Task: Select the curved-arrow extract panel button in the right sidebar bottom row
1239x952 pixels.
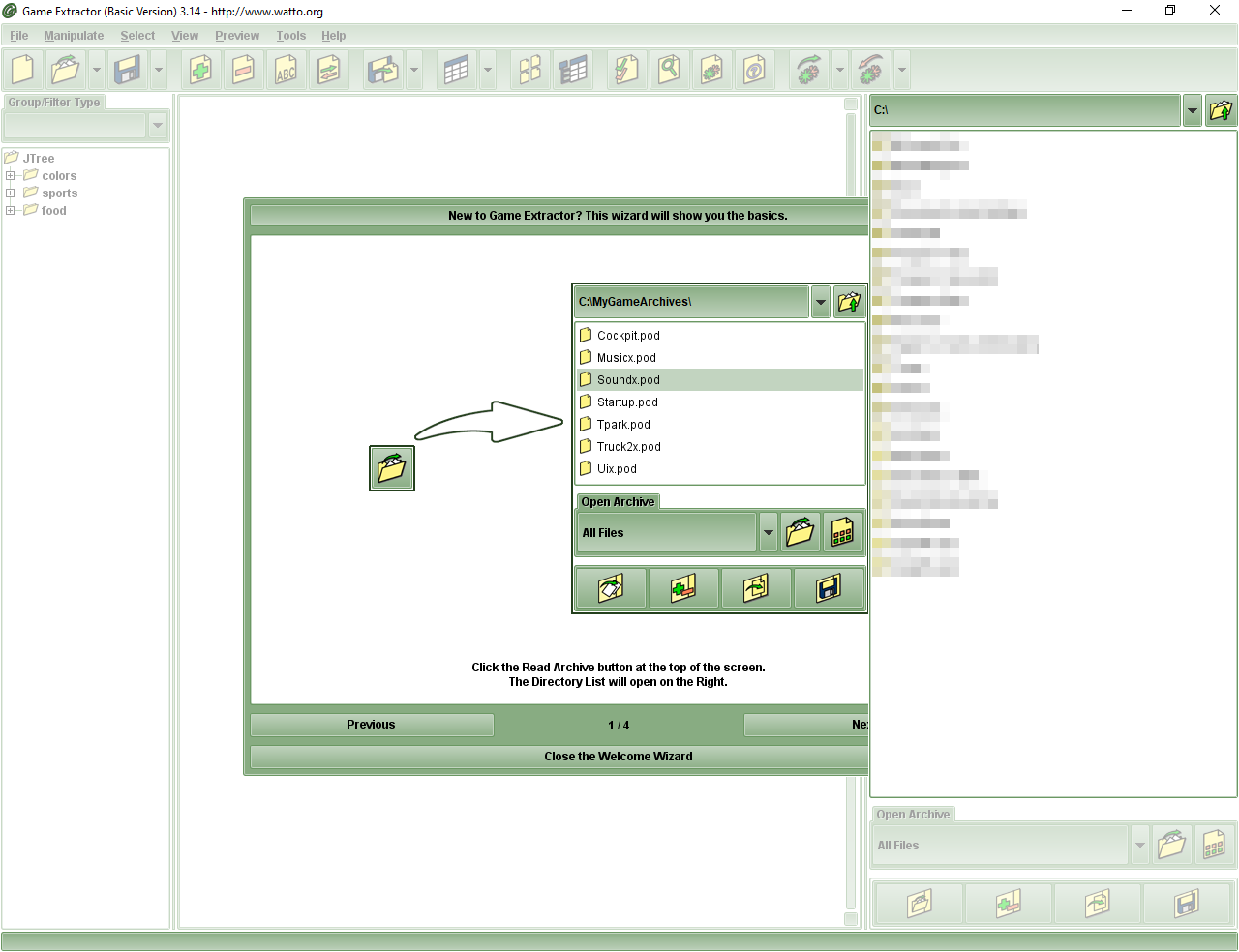Action: [x=1098, y=905]
